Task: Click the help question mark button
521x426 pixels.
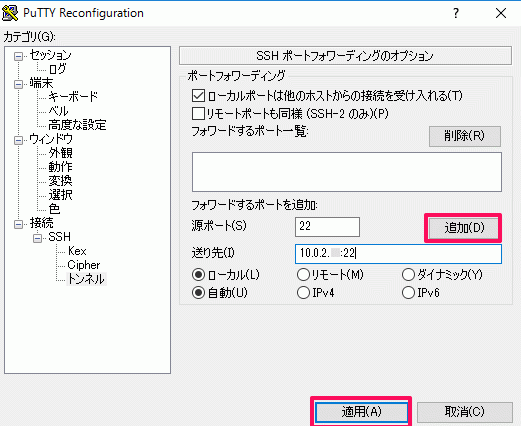Action: [456, 13]
